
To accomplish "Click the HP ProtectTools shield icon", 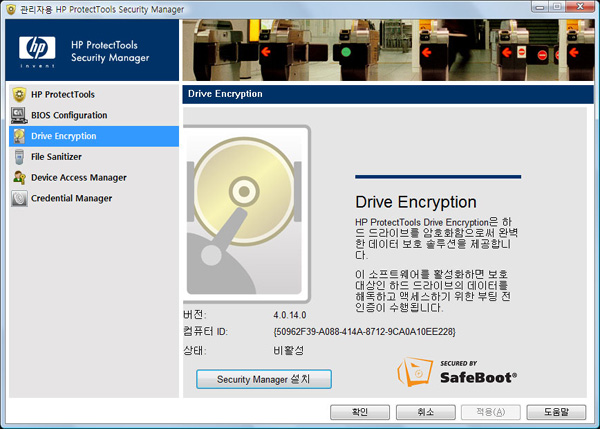I will [19, 95].
